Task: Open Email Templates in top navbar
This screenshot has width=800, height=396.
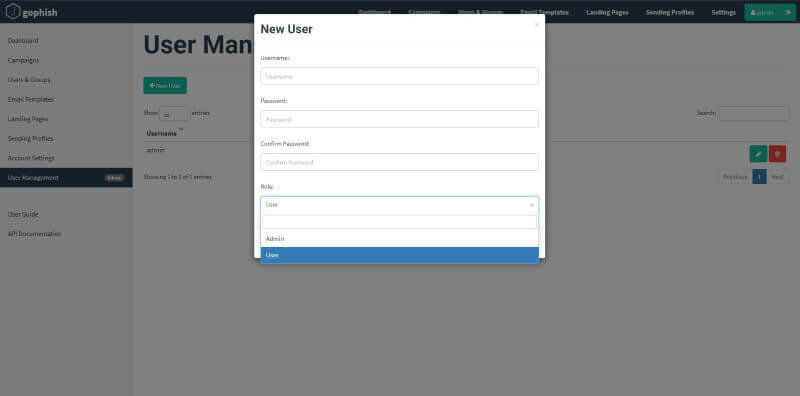Action: coord(544,12)
